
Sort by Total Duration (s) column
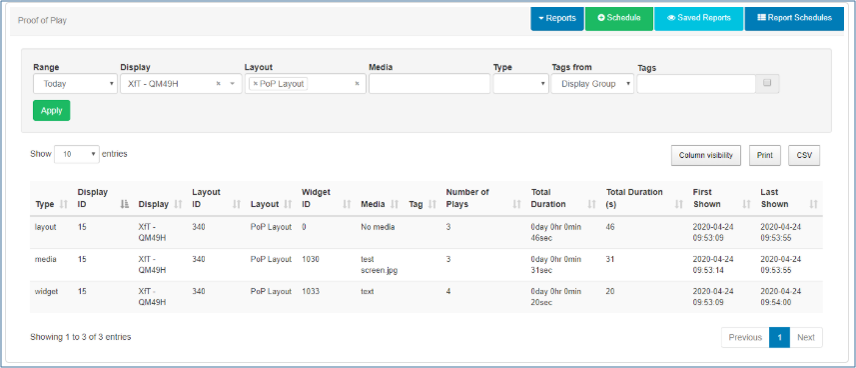click(644, 198)
